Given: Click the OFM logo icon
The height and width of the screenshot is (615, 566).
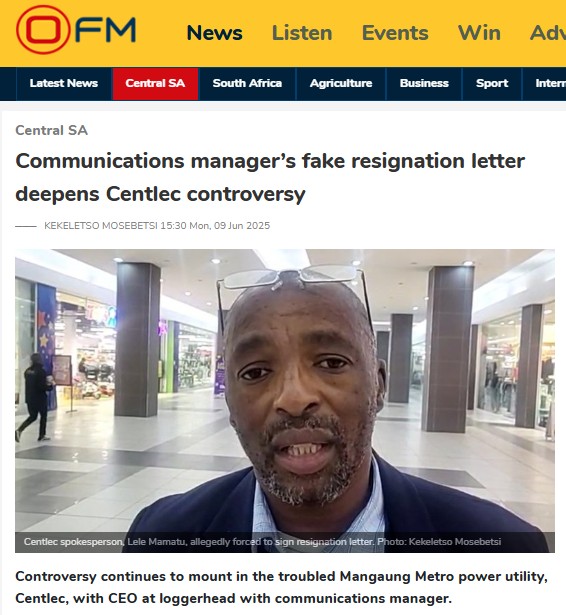Looking at the screenshot, I should tap(76, 30).
